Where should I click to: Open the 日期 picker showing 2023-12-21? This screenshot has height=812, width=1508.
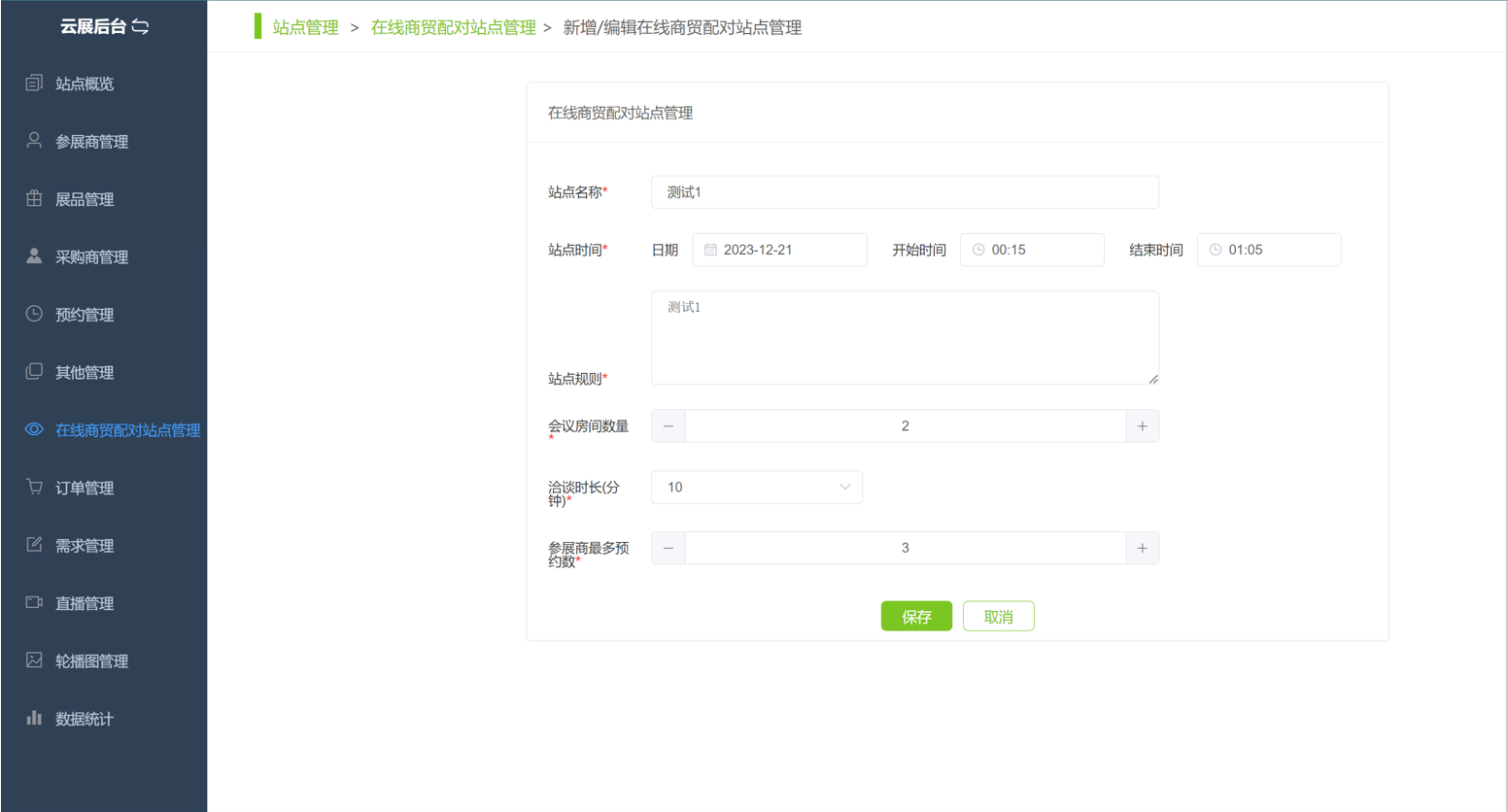pyautogui.click(x=779, y=250)
